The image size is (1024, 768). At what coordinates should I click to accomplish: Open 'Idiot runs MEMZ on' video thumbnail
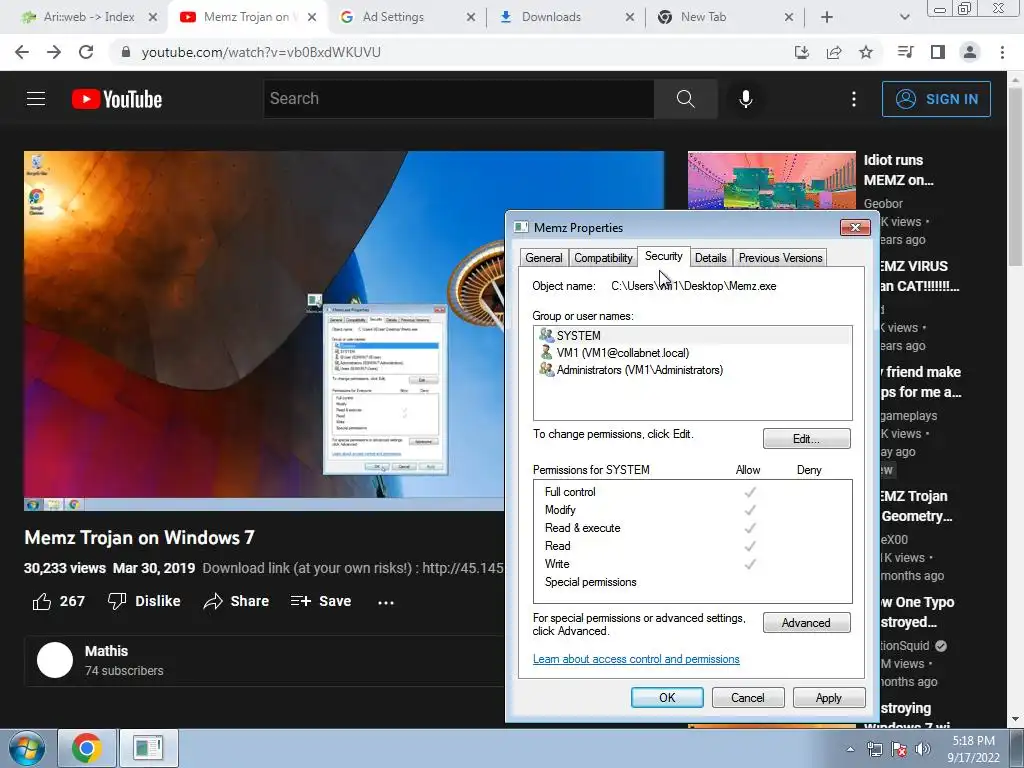point(771,180)
